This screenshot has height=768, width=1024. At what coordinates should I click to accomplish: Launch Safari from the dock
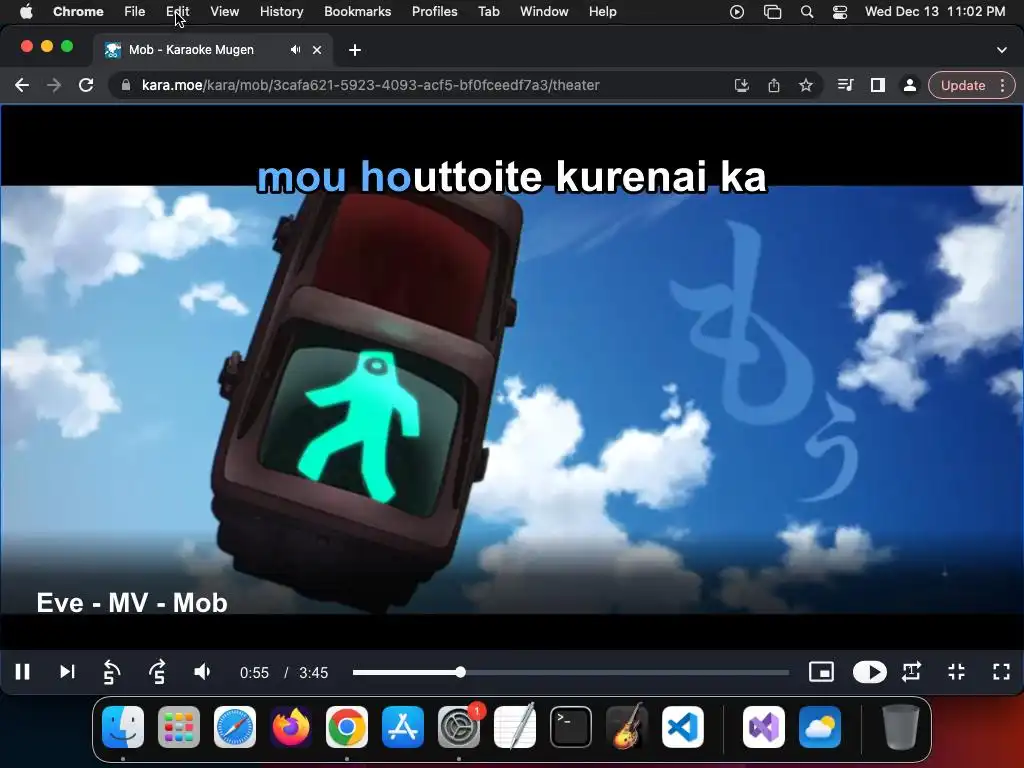pyautogui.click(x=235, y=727)
